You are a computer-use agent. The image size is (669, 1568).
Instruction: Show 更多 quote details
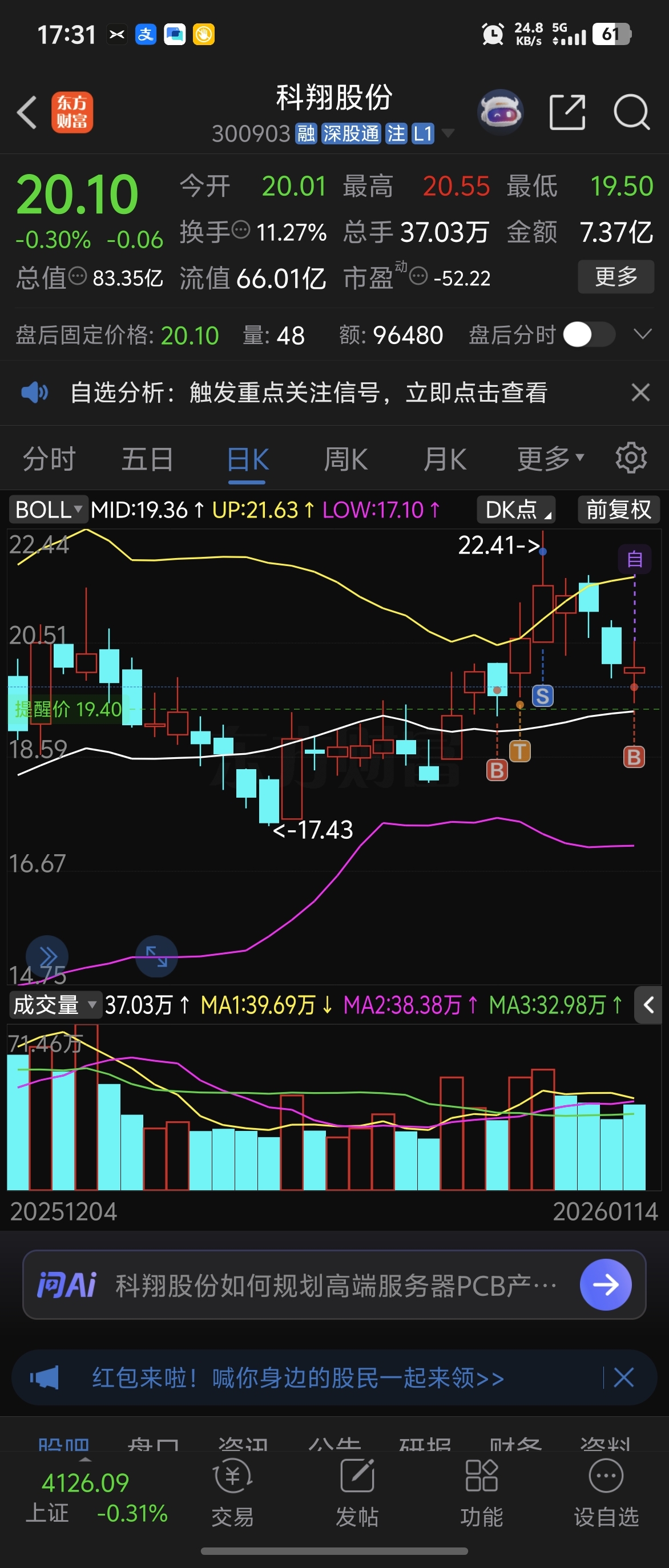[x=616, y=276]
